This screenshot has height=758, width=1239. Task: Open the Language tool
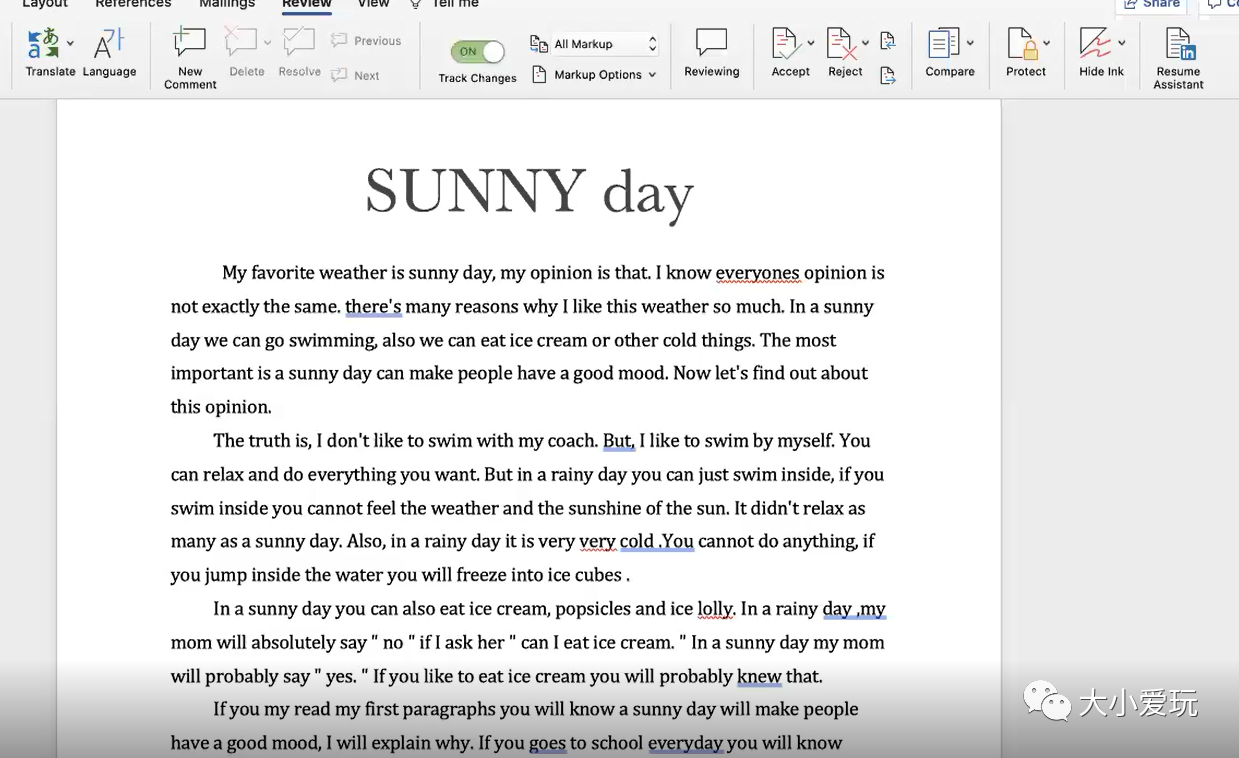(109, 45)
